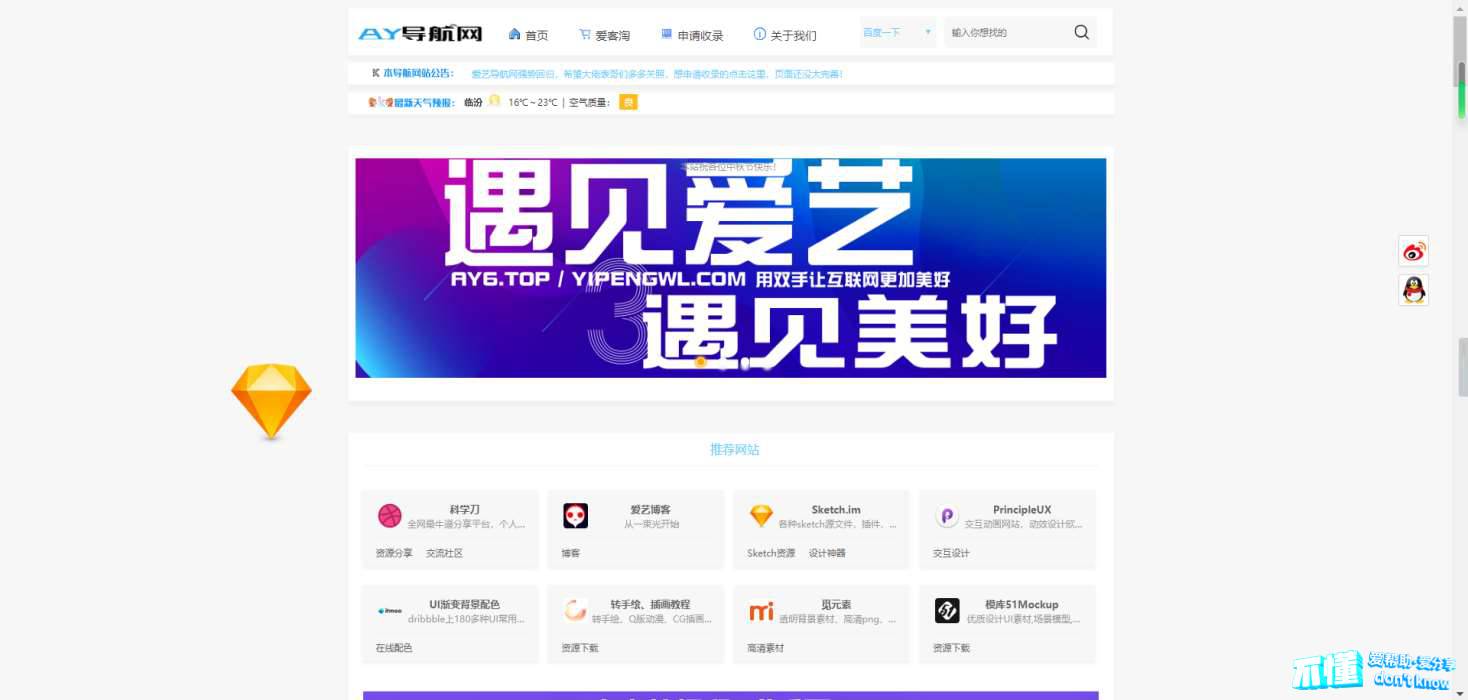This screenshot has width=1468, height=700.
Task: Select the 高清素材 tag
Action: (766, 648)
